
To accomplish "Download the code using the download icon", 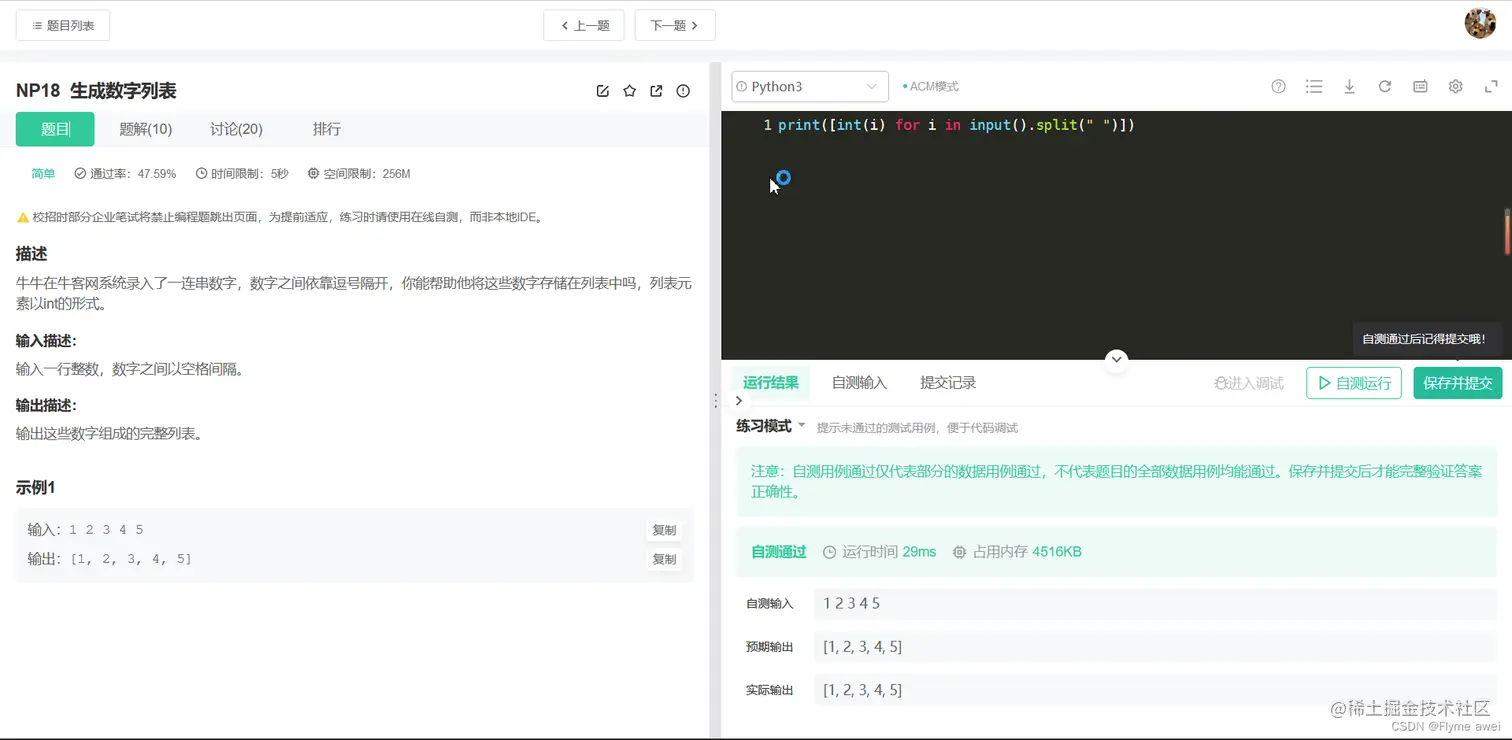I will click(1349, 86).
